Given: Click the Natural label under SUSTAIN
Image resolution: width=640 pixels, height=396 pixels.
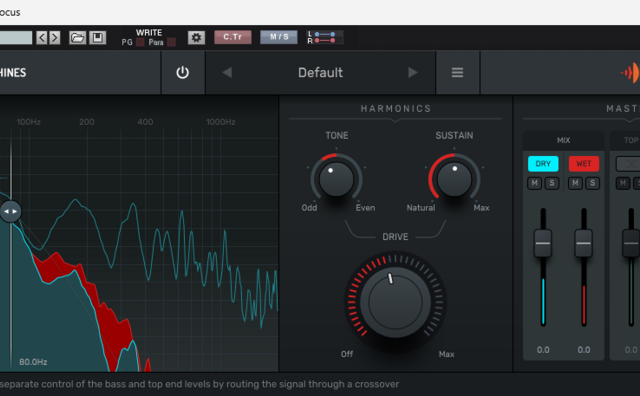Looking at the screenshot, I should 421,208.
